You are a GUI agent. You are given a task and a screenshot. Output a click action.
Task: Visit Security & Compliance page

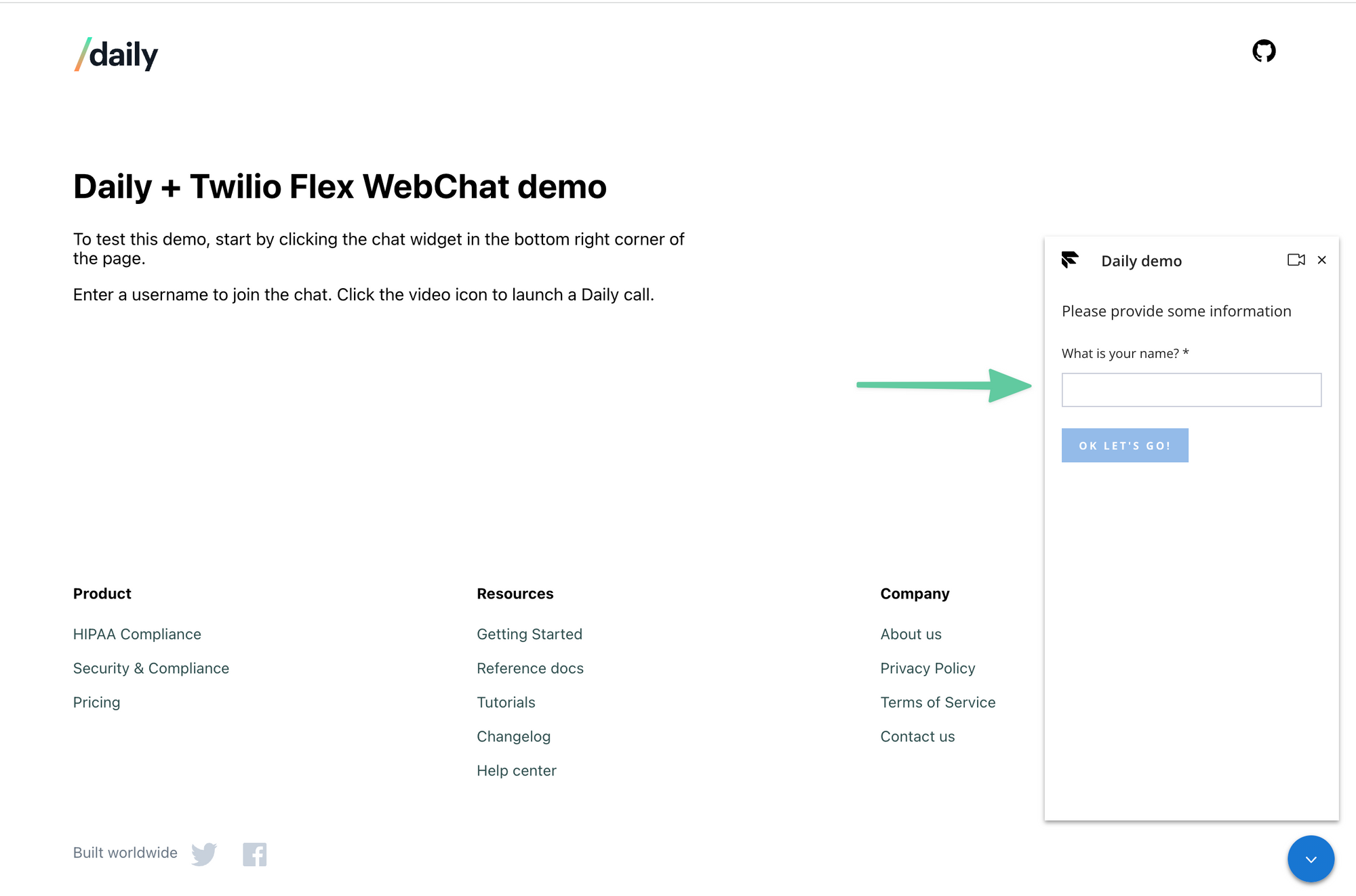151,668
